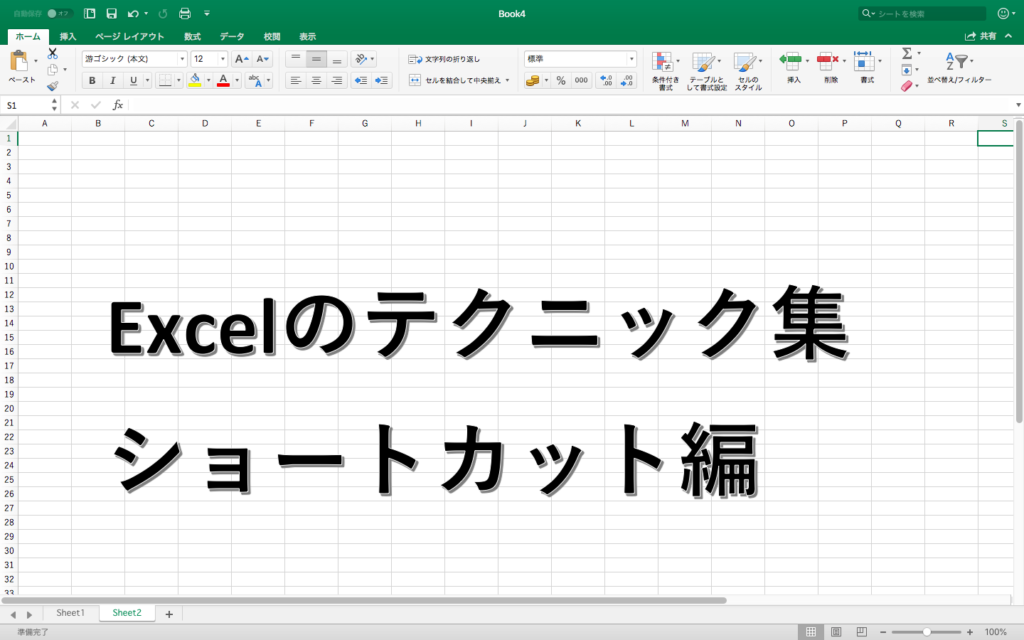Click the 挿入 (Insert cells) button
The height and width of the screenshot is (640, 1024).
(793, 67)
